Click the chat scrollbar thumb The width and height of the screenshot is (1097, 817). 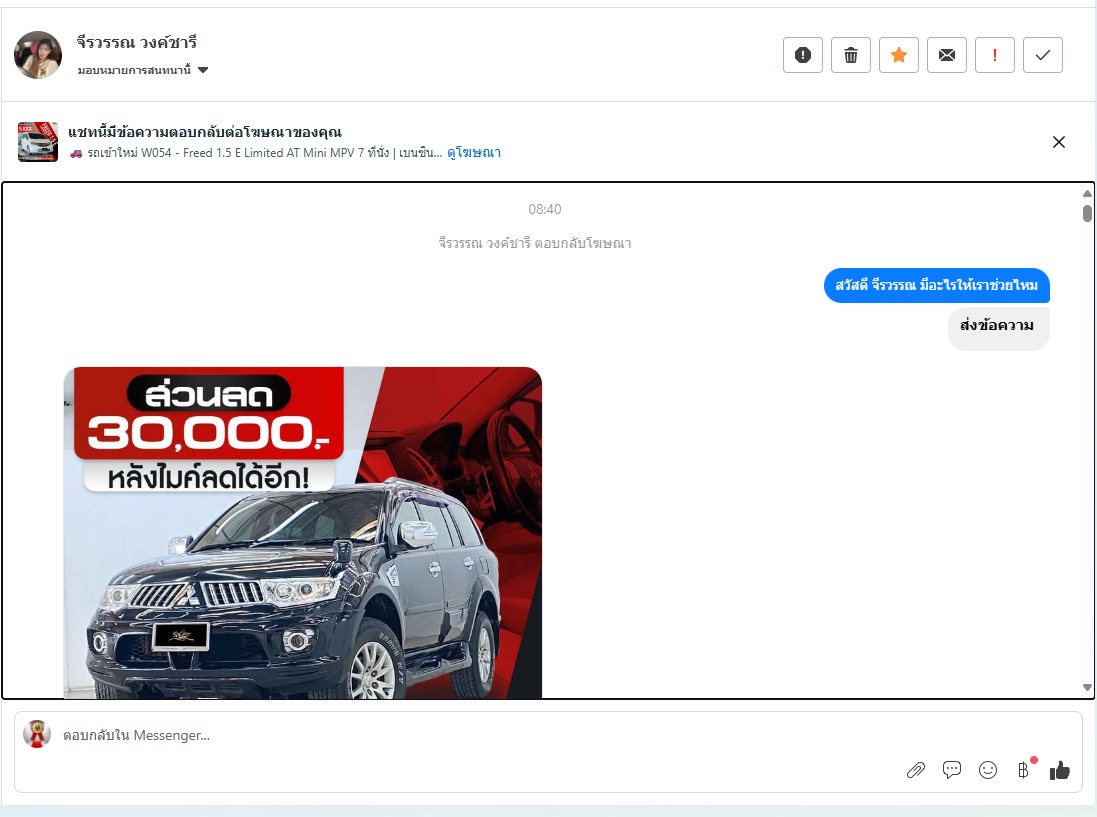pos(1087,213)
